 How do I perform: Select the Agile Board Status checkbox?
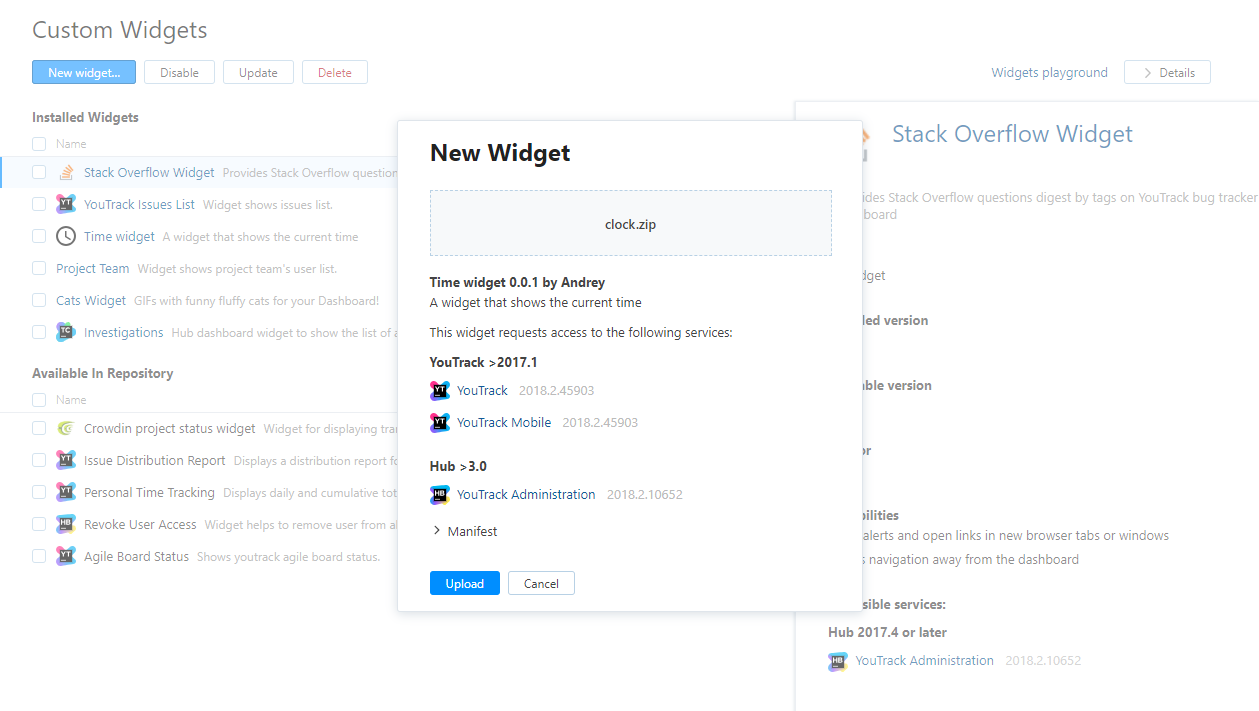click(x=39, y=557)
